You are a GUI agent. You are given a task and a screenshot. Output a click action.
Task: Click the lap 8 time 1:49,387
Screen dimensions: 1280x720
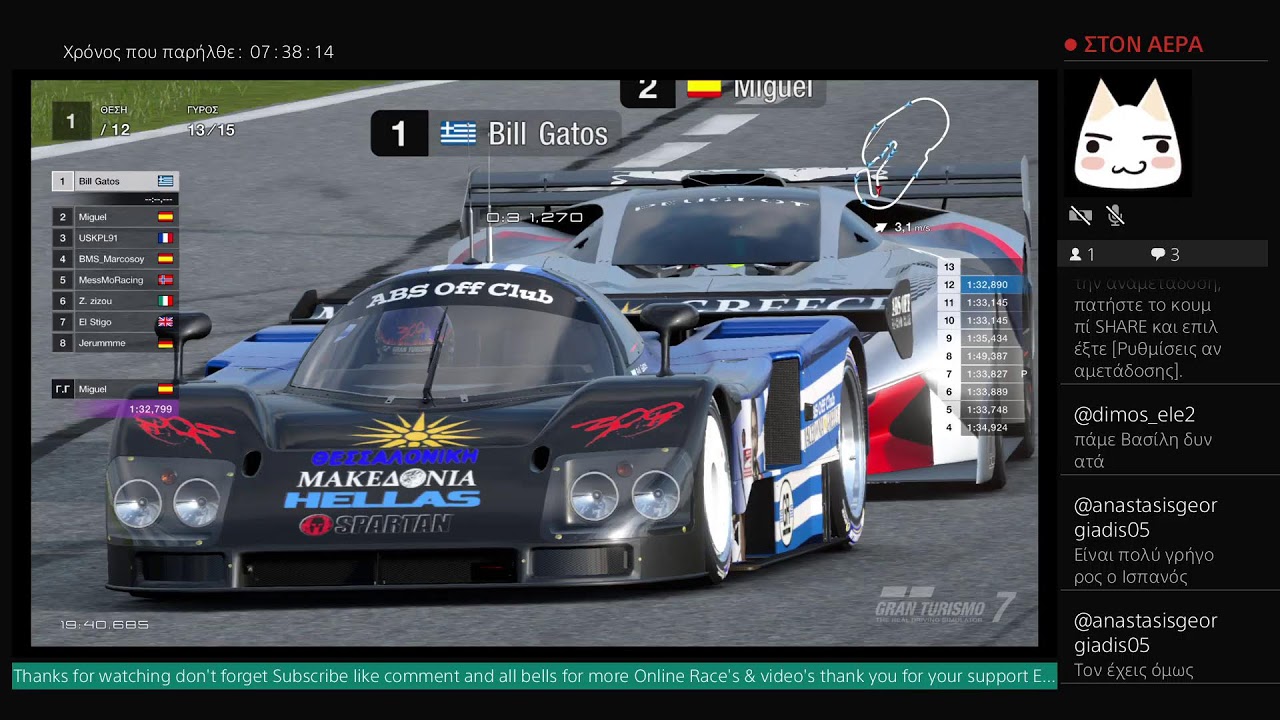(x=987, y=356)
